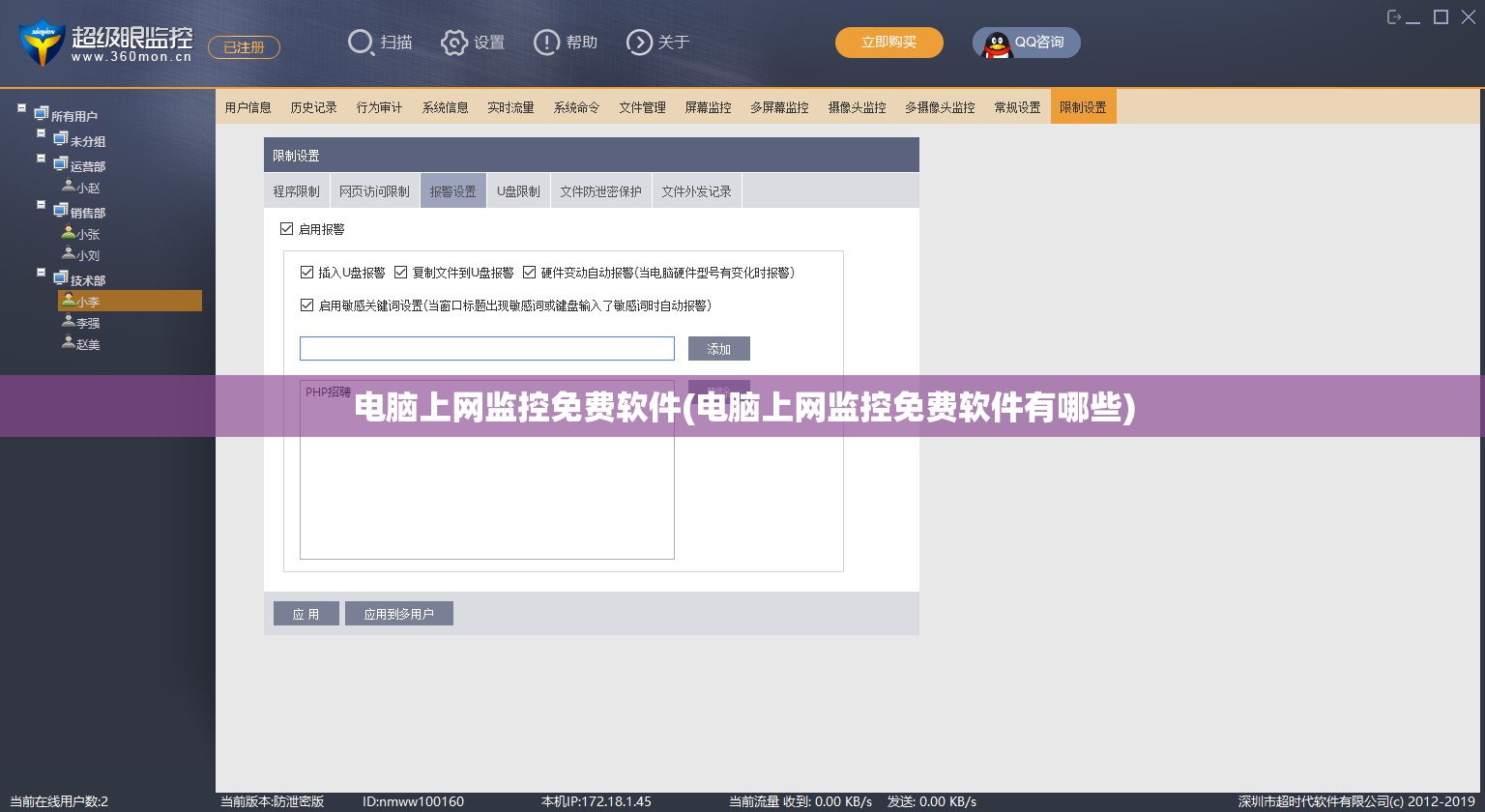Open Settings via the gear icon

[x=453, y=43]
